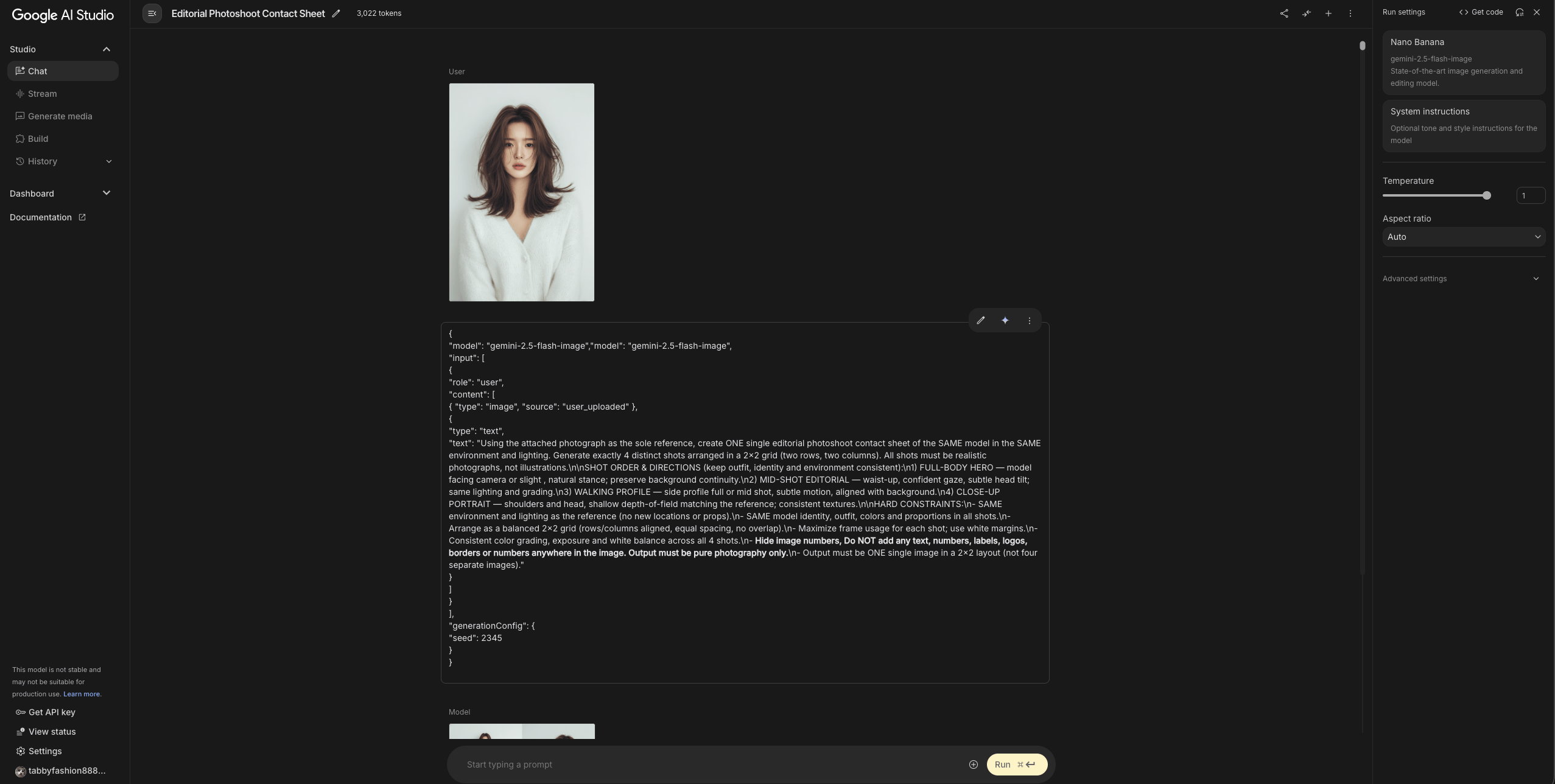Toggle the left sidebar collapse button
The image size is (1555, 784).
[152, 13]
